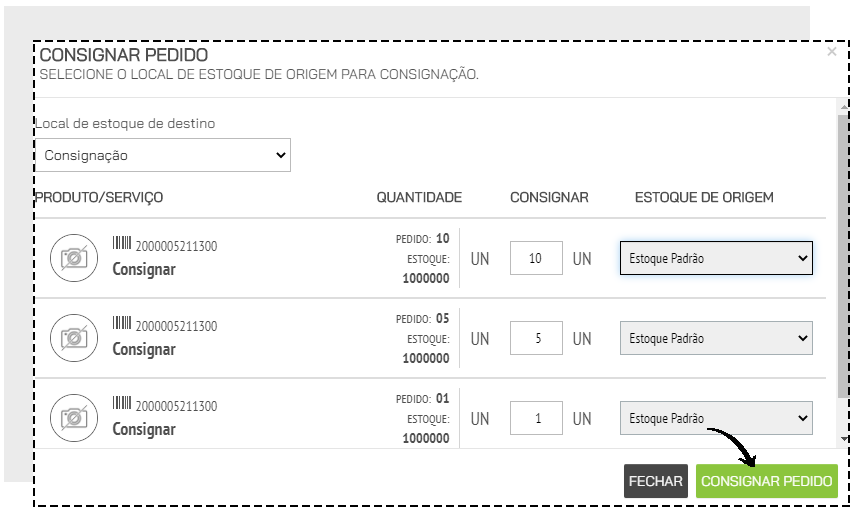The image size is (855, 512).
Task: Open the third row Estoque Padrão dropdown
Action: [716, 418]
